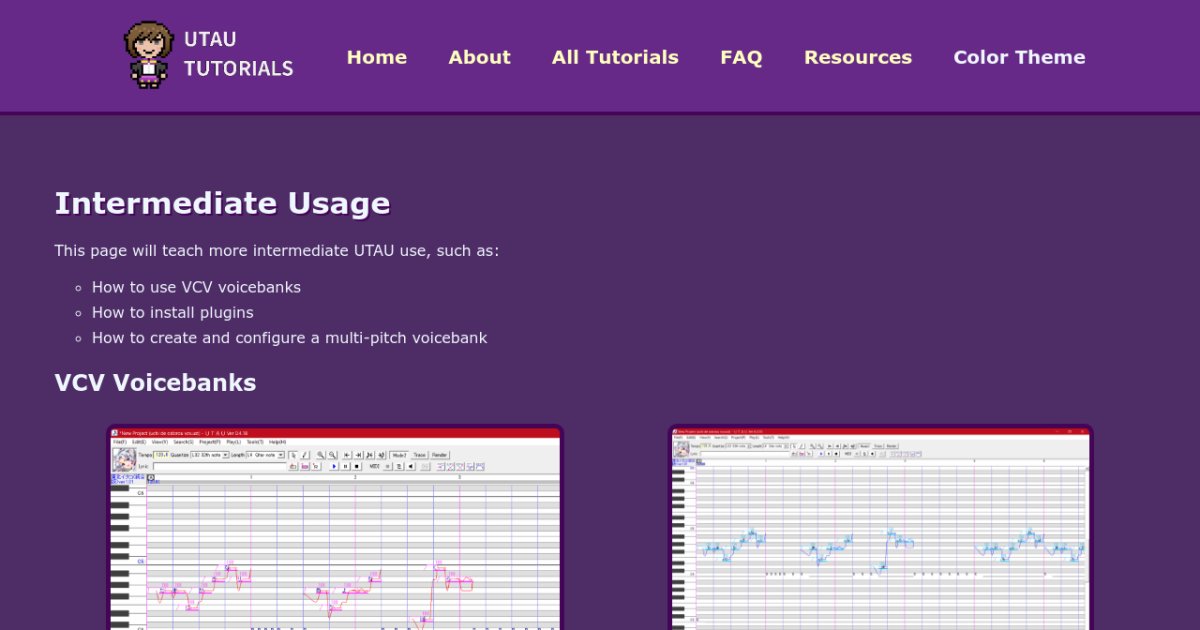Visit the Resources page
Screen dimensions: 1200x630
click(858, 57)
